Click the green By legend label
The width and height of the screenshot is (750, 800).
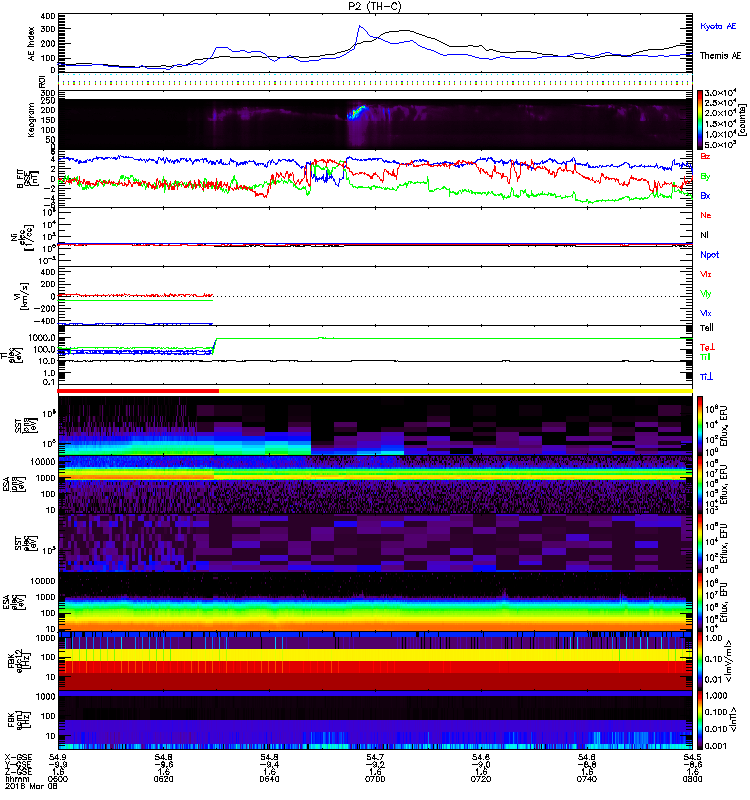click(x=705, y=177)
